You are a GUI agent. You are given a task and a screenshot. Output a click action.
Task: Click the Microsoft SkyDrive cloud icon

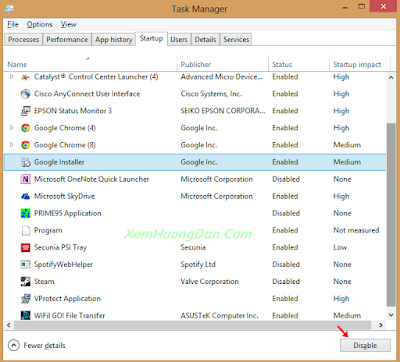(x=25, y=197)
